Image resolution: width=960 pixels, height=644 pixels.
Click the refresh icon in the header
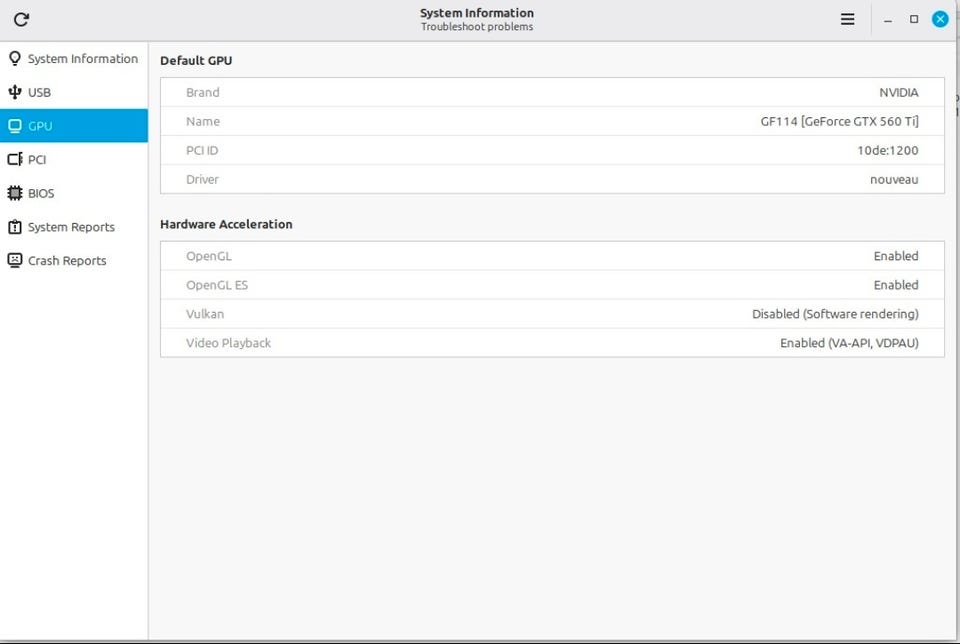pyautogui.click(x=21, y=20)
